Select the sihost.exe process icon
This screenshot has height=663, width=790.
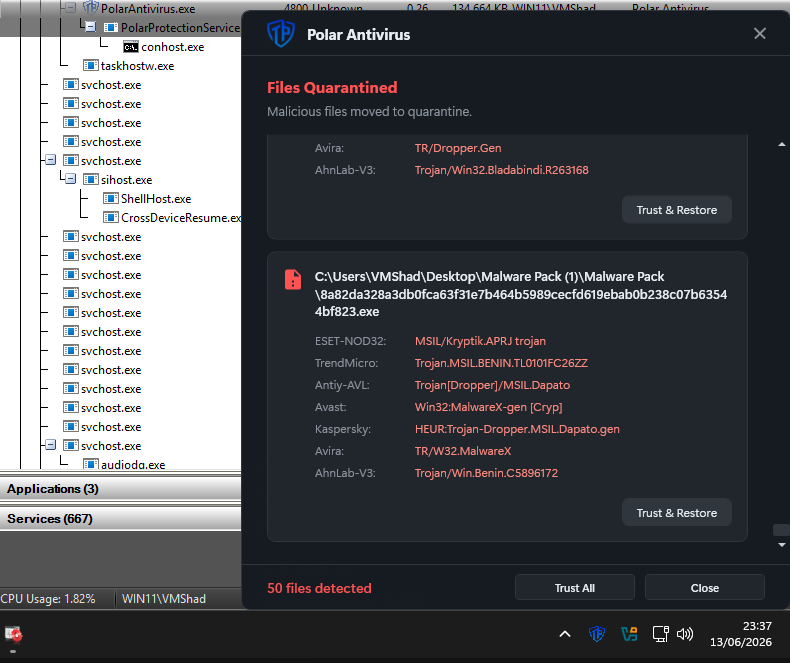90,179
